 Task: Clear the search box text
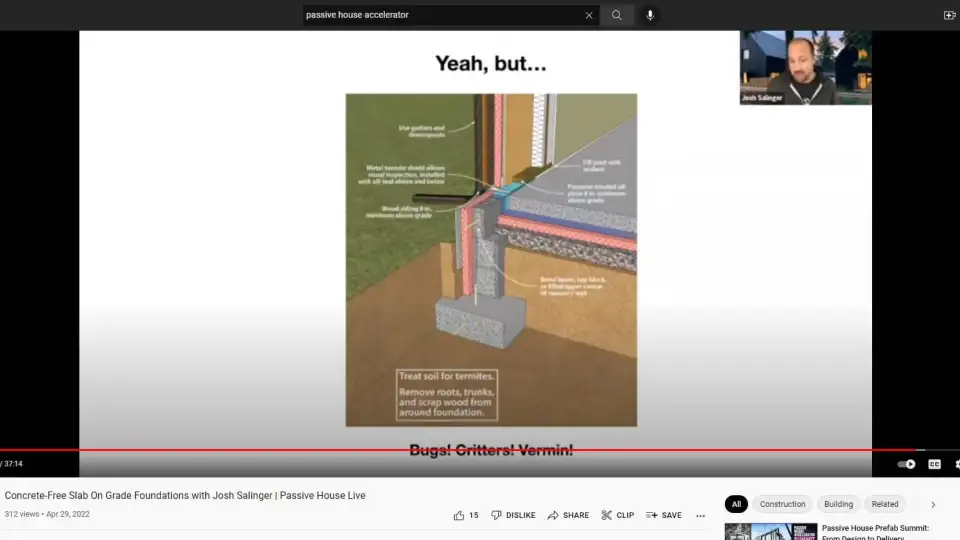point(589,15)
